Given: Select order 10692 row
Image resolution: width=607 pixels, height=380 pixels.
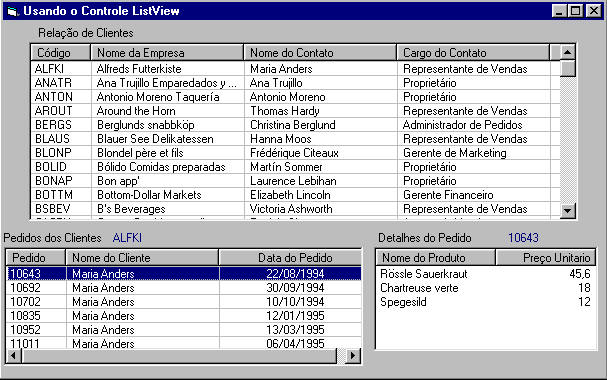Looking at the screenshot, I should click(x=184, y=288).
